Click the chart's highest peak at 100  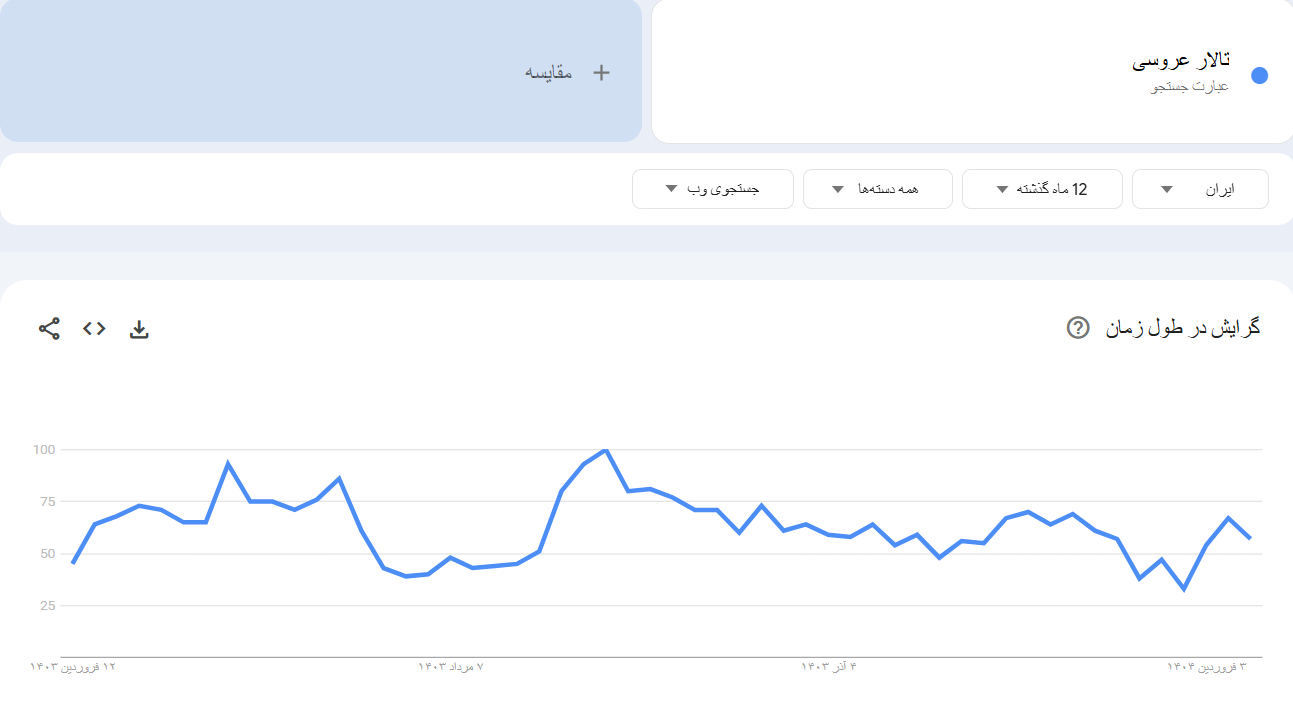(x=605, y=450)
